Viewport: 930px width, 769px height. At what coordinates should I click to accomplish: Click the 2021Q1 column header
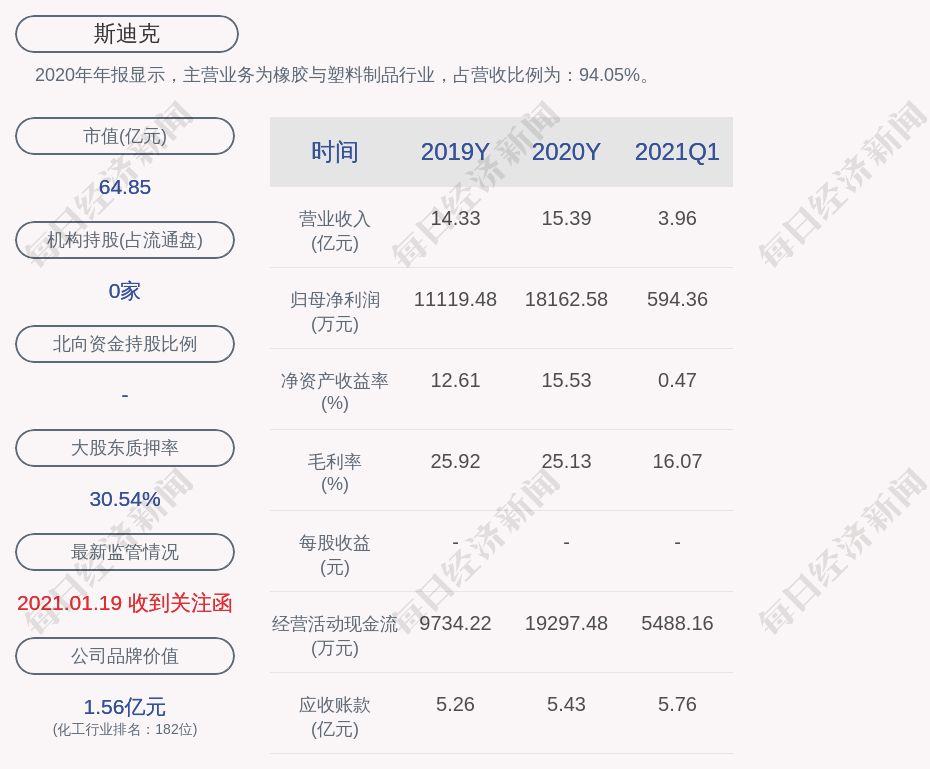pyautogui.click(x=677, y=152)
